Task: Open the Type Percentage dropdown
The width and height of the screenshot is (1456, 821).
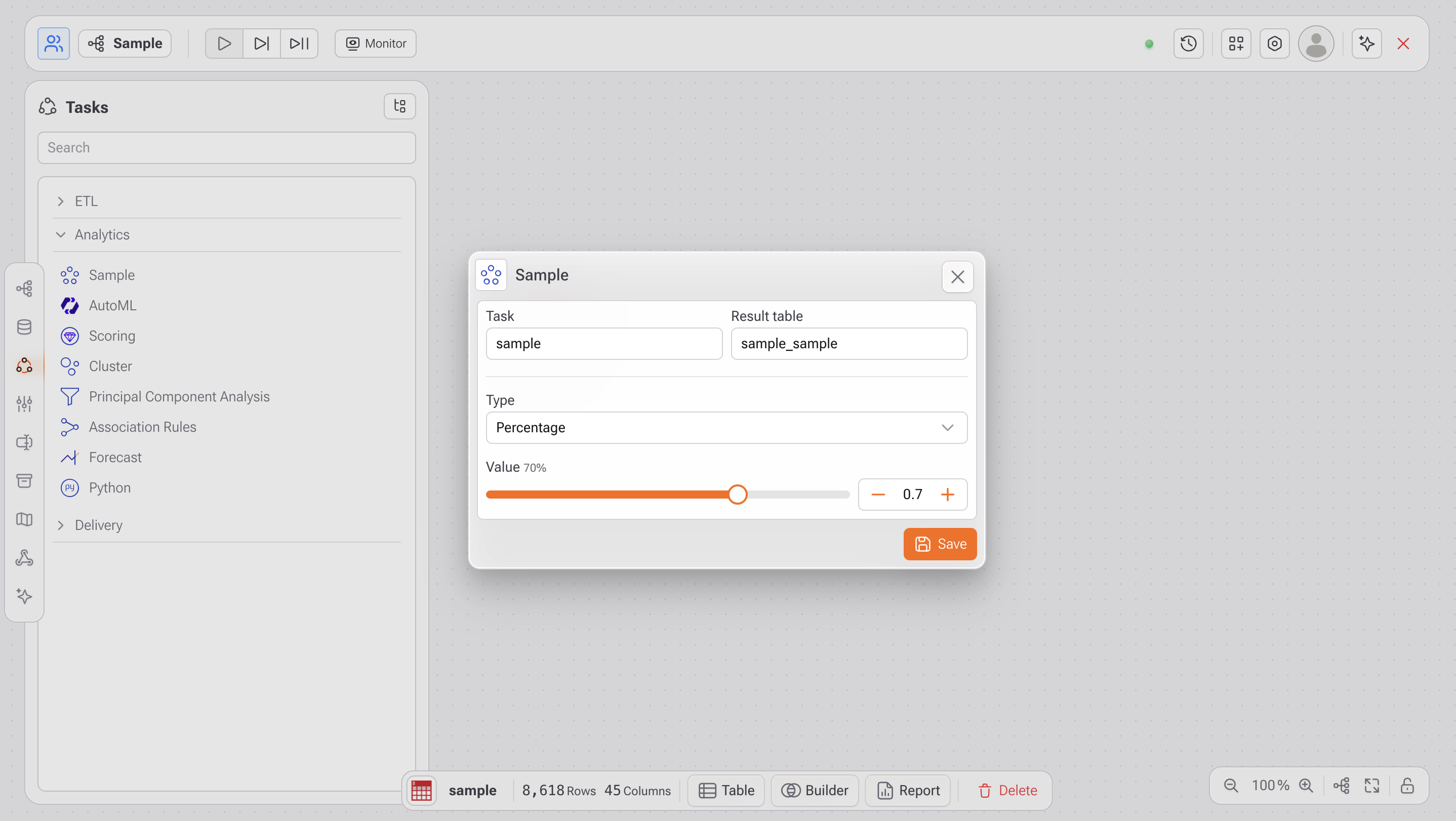Action: pos(726,428)
